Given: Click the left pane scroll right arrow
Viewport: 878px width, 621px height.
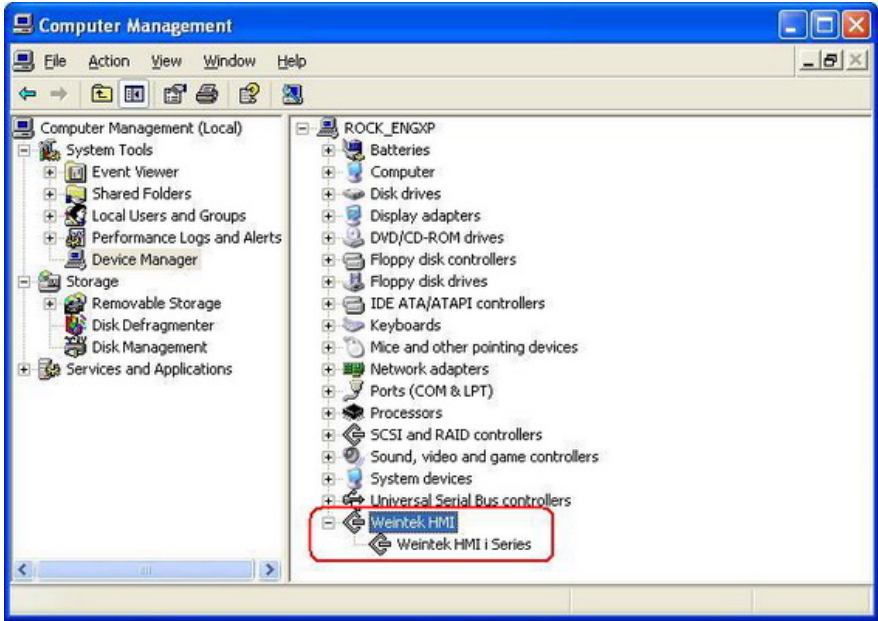Looking at the screenshot, I should click(269, 570).
